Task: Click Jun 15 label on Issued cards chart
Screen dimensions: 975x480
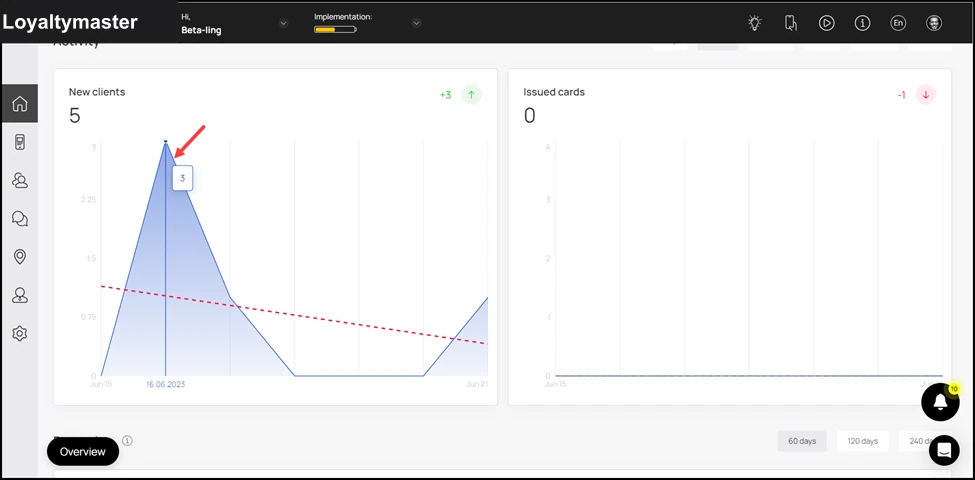Action: pyautogui.click(x=555, y=384)
